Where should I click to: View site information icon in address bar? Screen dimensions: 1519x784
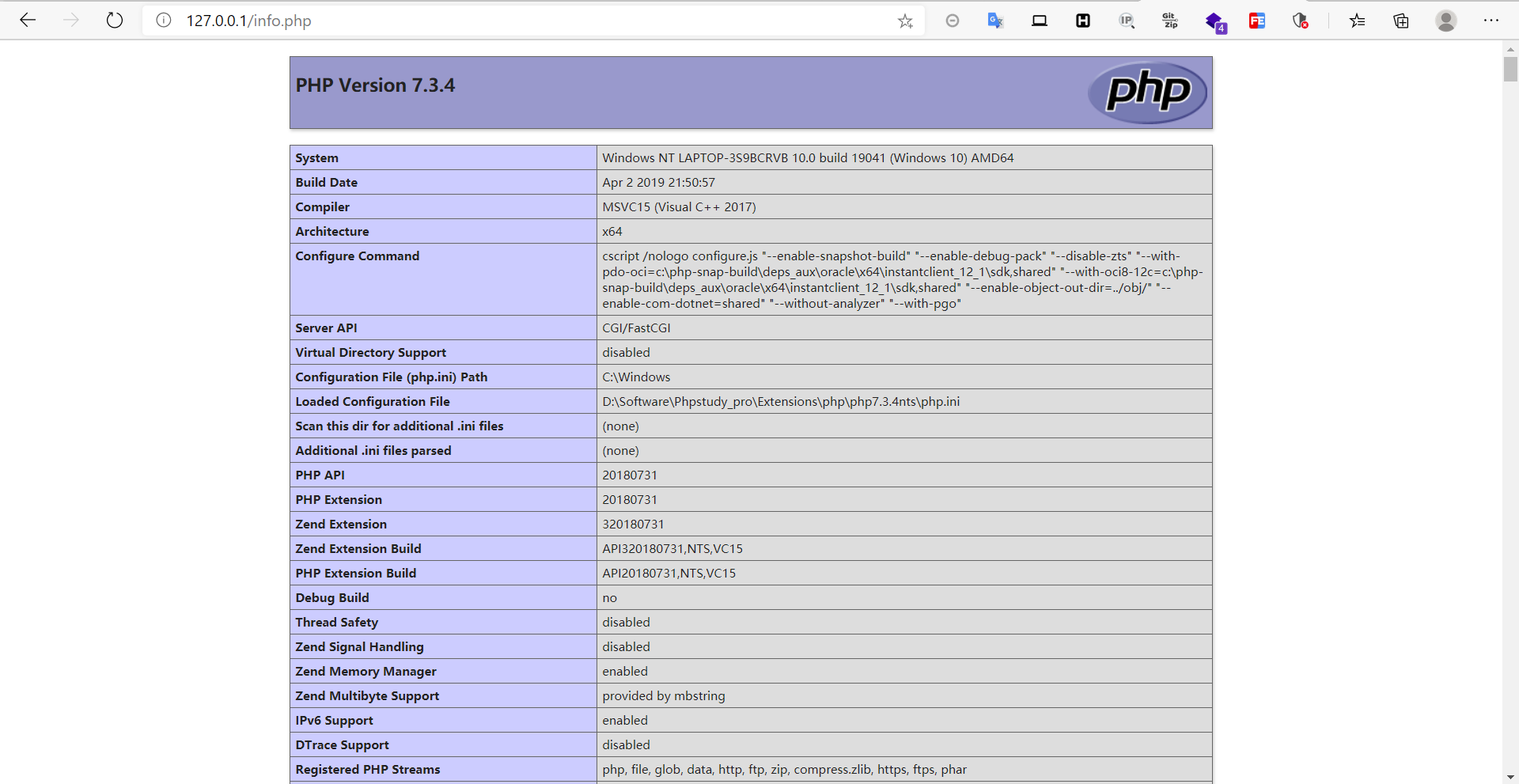(164, 21)
